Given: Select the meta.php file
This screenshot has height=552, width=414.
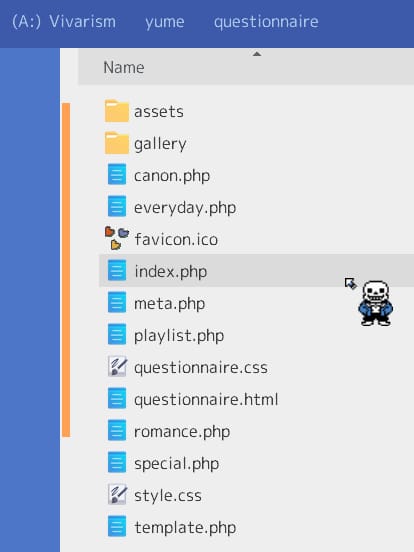Looking at the screenshot, I should 170,304.
